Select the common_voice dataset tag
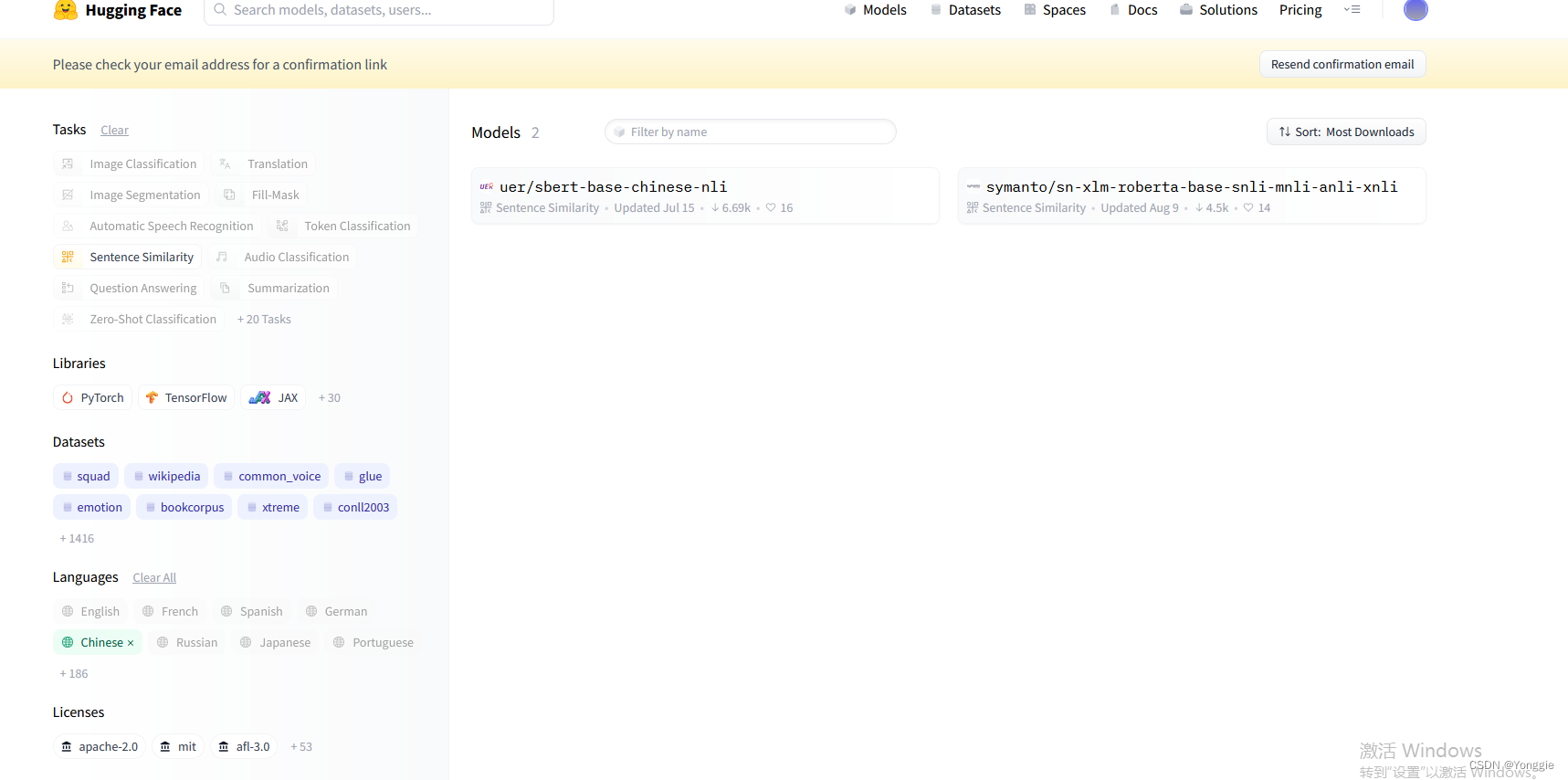The width and height of the screenshot is (1568, 780). [271, 477]
